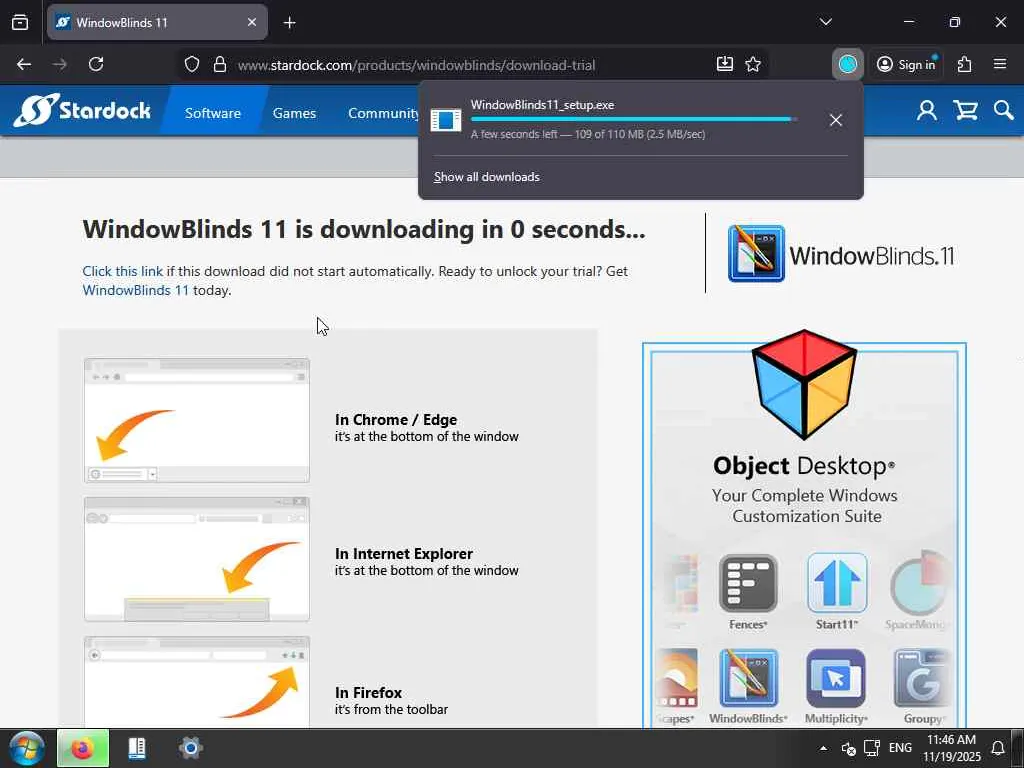This screenshot has width=1024, height=768.
Task: Click the volume tray icon
Action: (x=848, y=749)
